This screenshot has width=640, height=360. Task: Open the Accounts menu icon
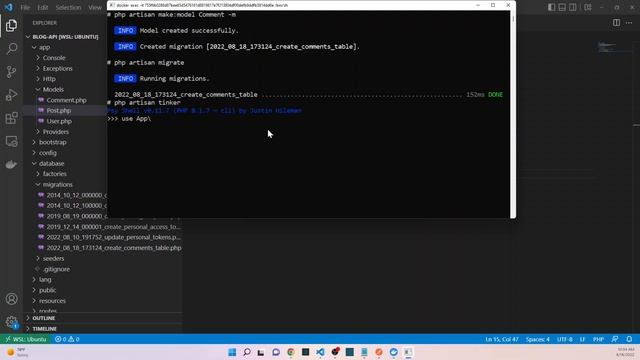pyautogui.click(x=11, y=299)
